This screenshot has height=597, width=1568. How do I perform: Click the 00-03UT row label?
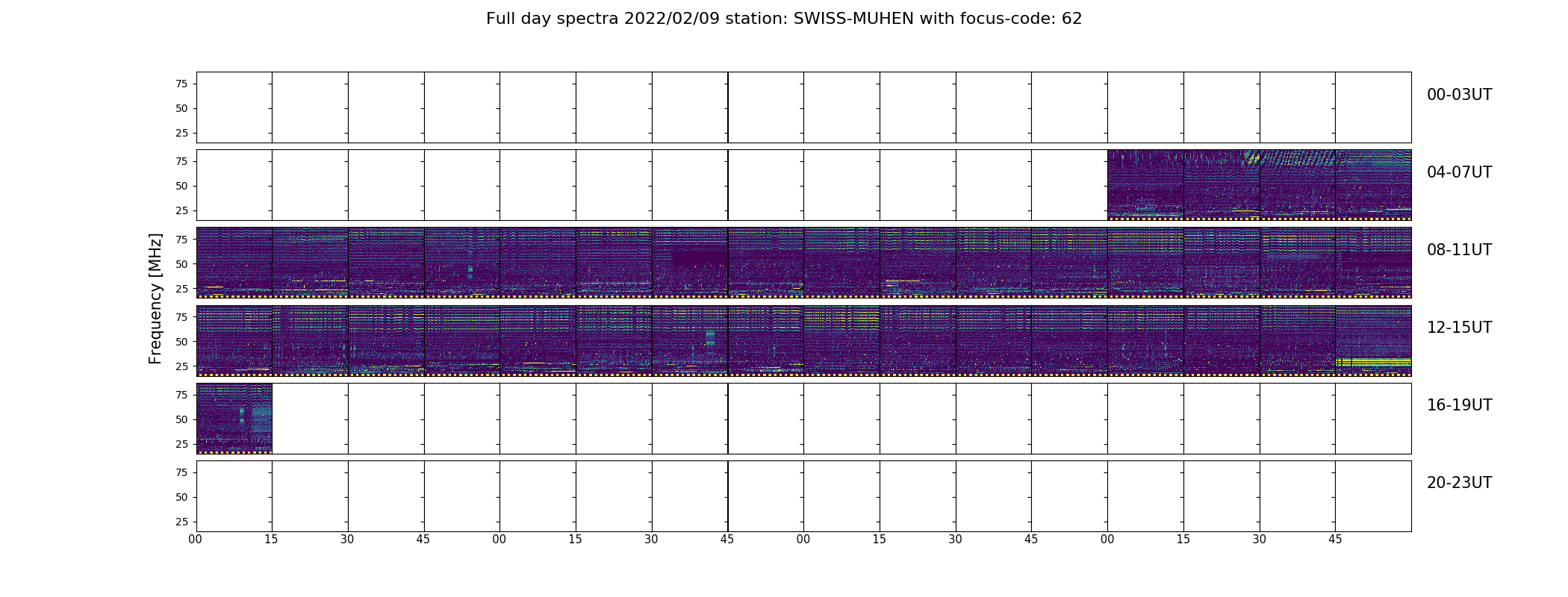click(1459, 95)
